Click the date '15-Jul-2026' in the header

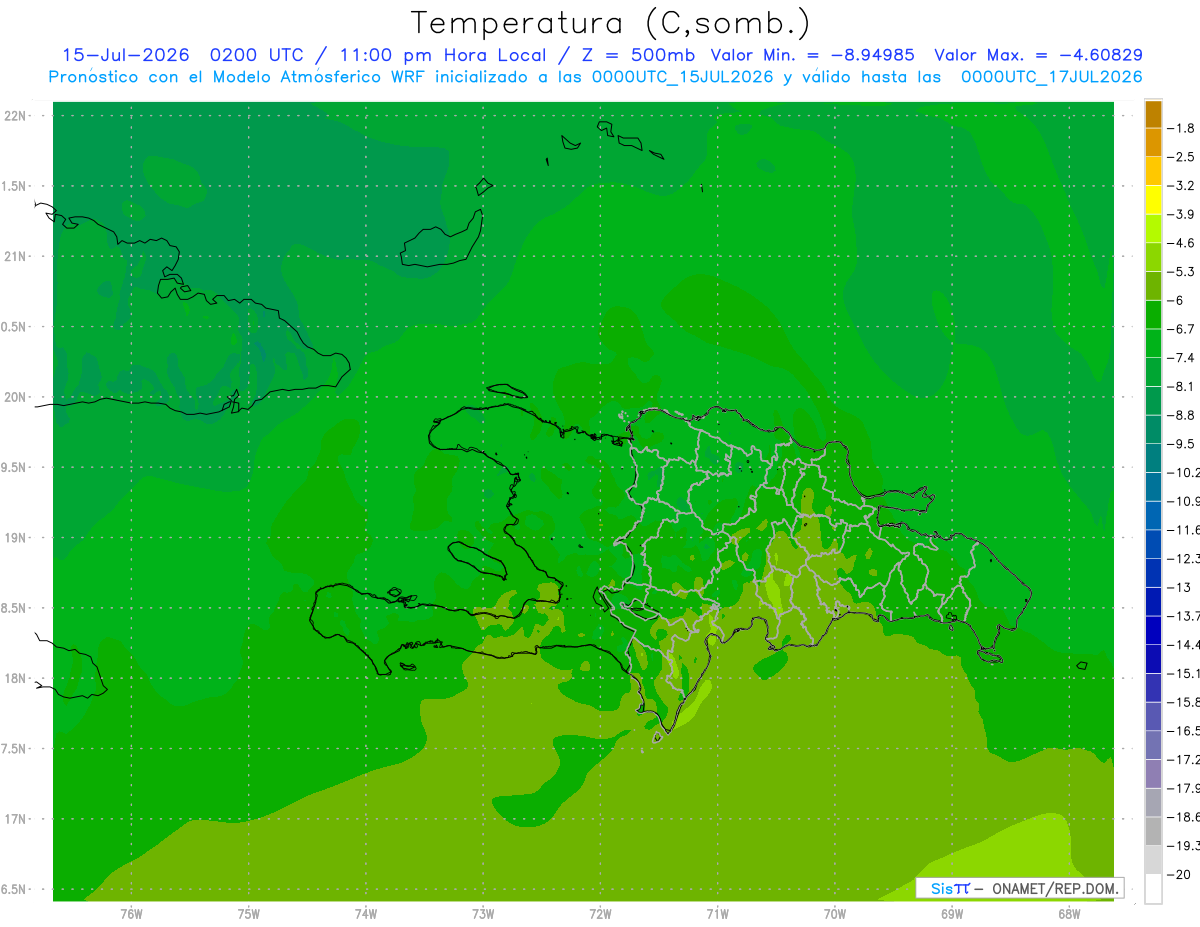coord(126,55)
